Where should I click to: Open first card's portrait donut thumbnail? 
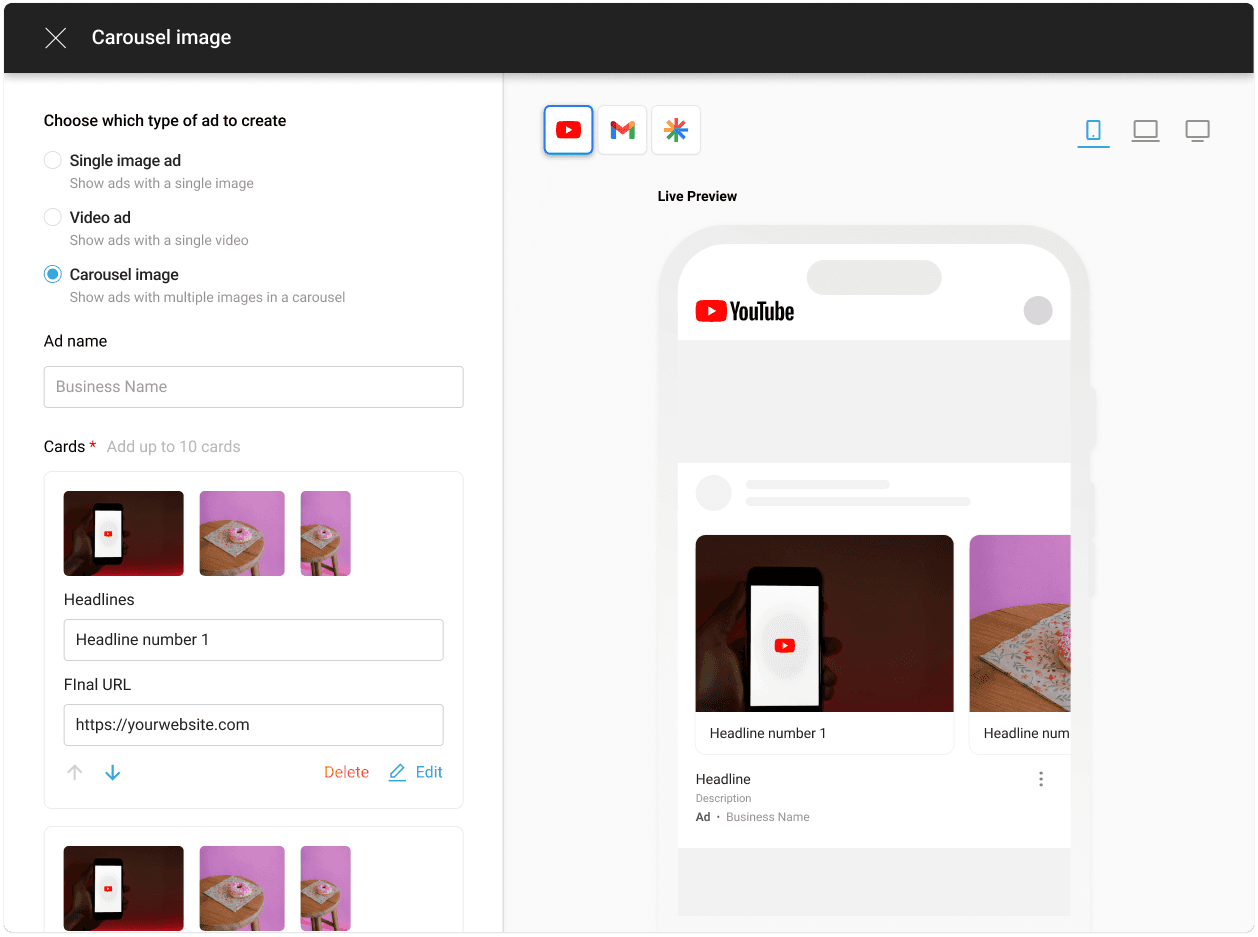click(x=326, y=533)
